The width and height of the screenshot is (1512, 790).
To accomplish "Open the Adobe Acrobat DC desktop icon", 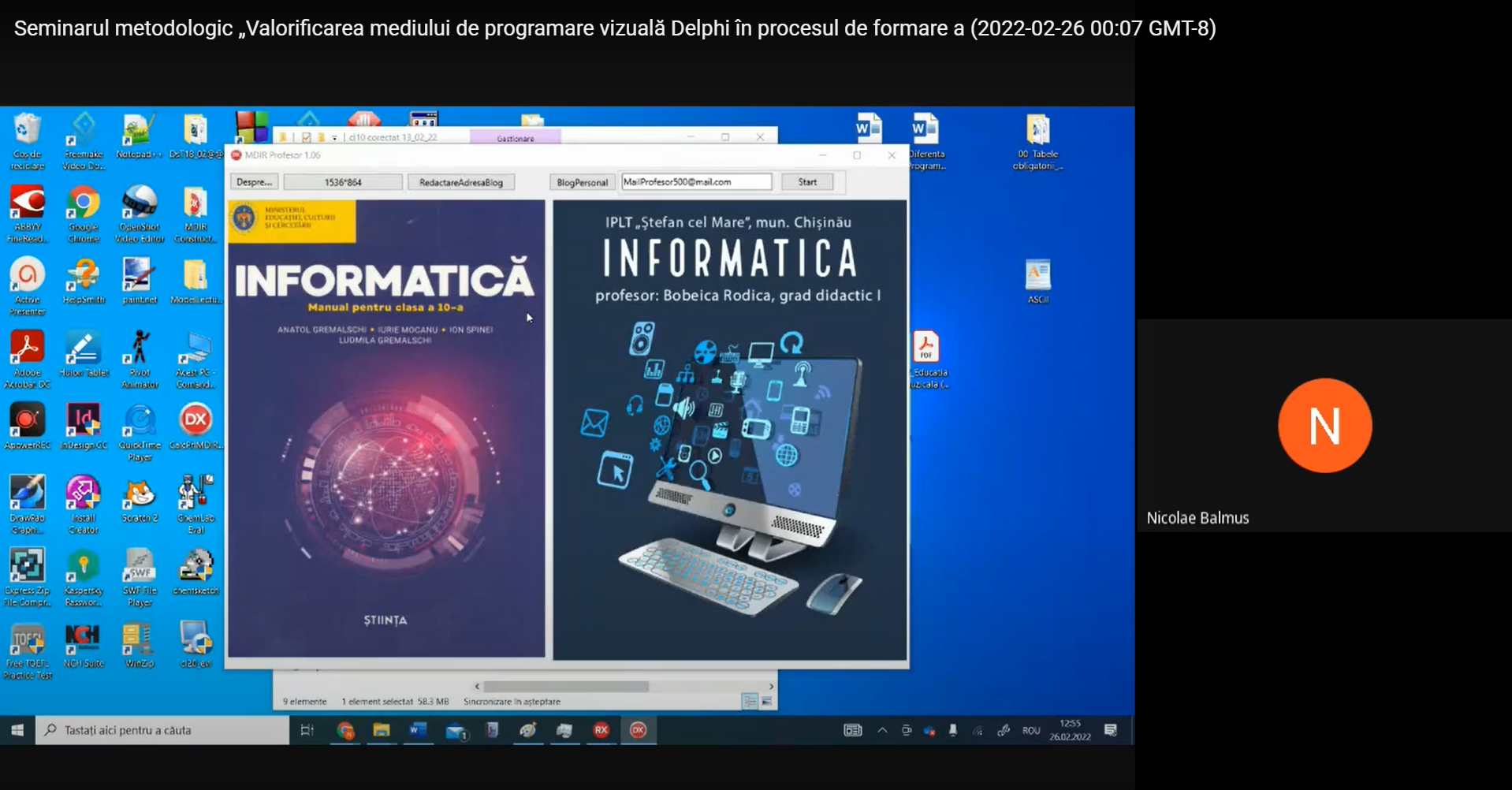I will [x=27, y=351].
